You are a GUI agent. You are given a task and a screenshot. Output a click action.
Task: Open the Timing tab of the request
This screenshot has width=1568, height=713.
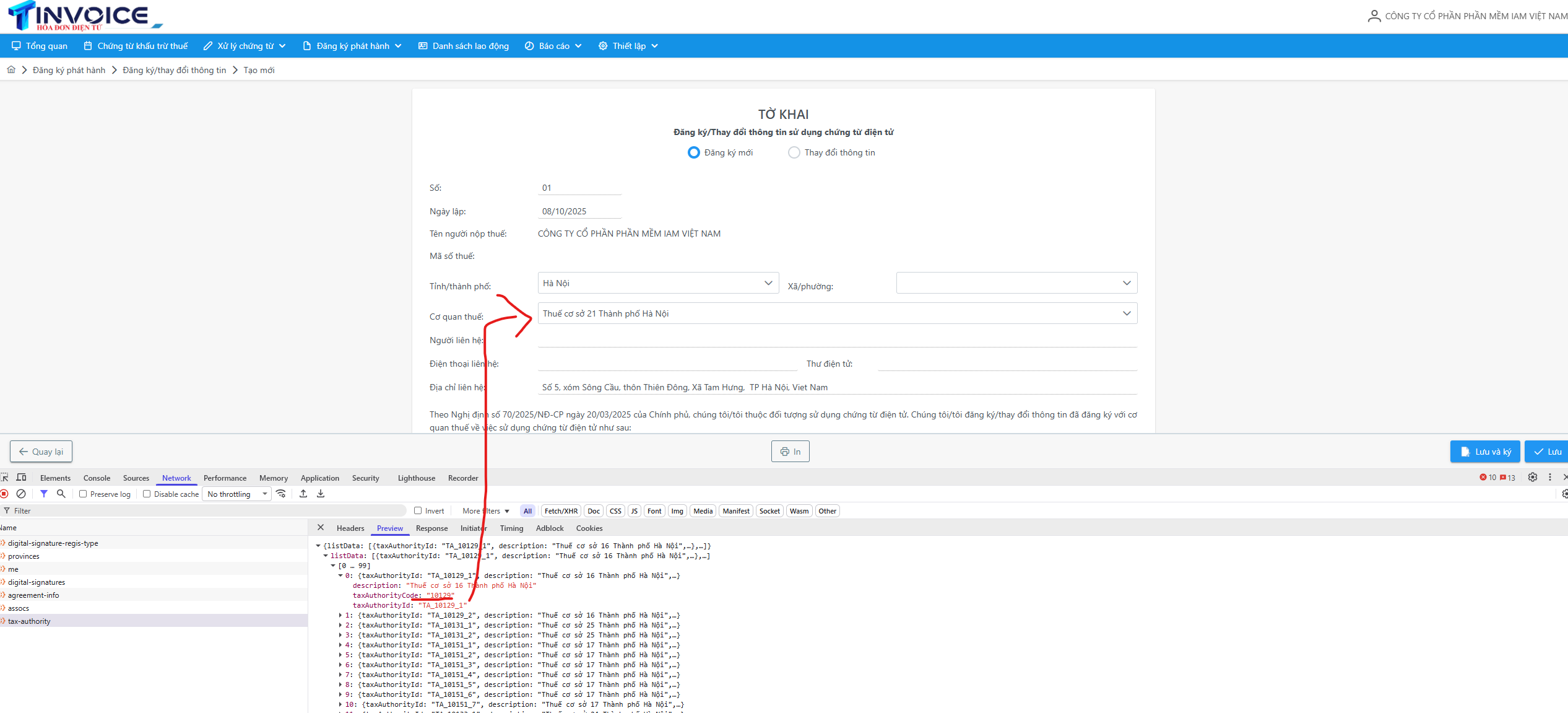pos(511,528)
